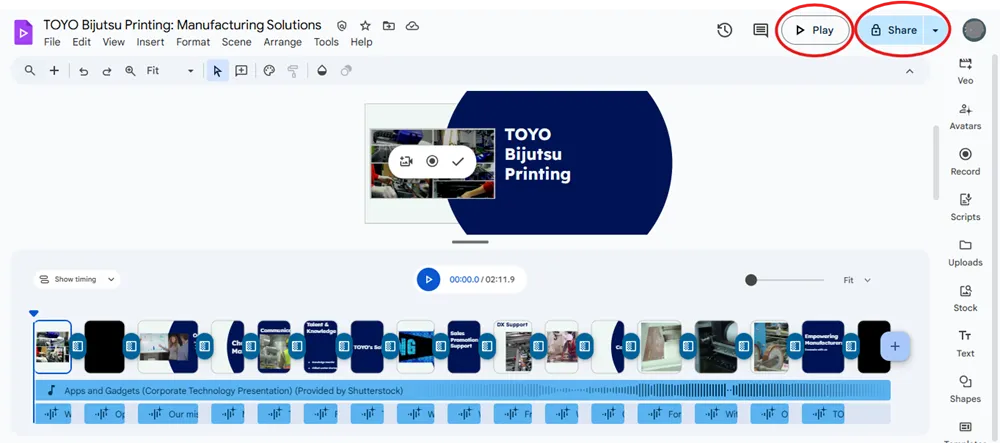Star this video document
The width and height of the screenshot is (1000, 443).
[x=365, y=26]
